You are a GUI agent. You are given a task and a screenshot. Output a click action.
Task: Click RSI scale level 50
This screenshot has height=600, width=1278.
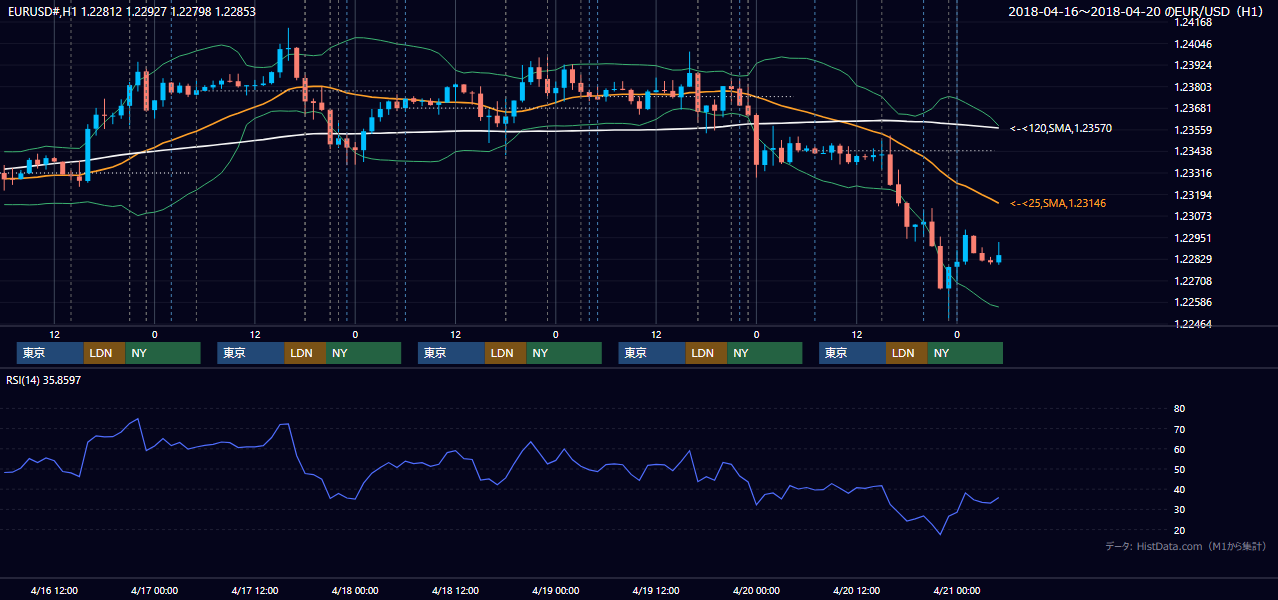point(1180,469)
